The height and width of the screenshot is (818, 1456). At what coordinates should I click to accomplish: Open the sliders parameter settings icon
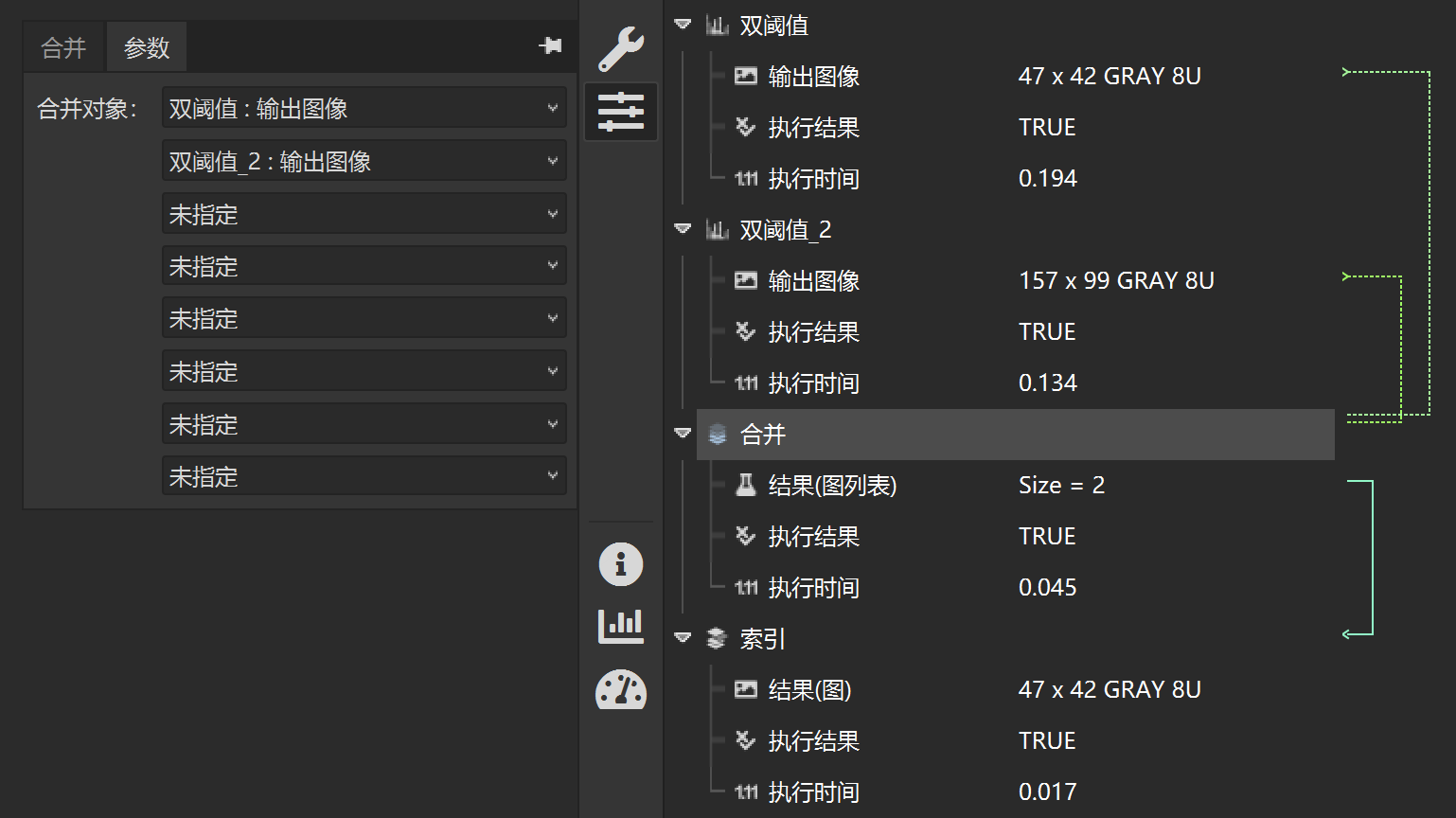coord(621,112)
